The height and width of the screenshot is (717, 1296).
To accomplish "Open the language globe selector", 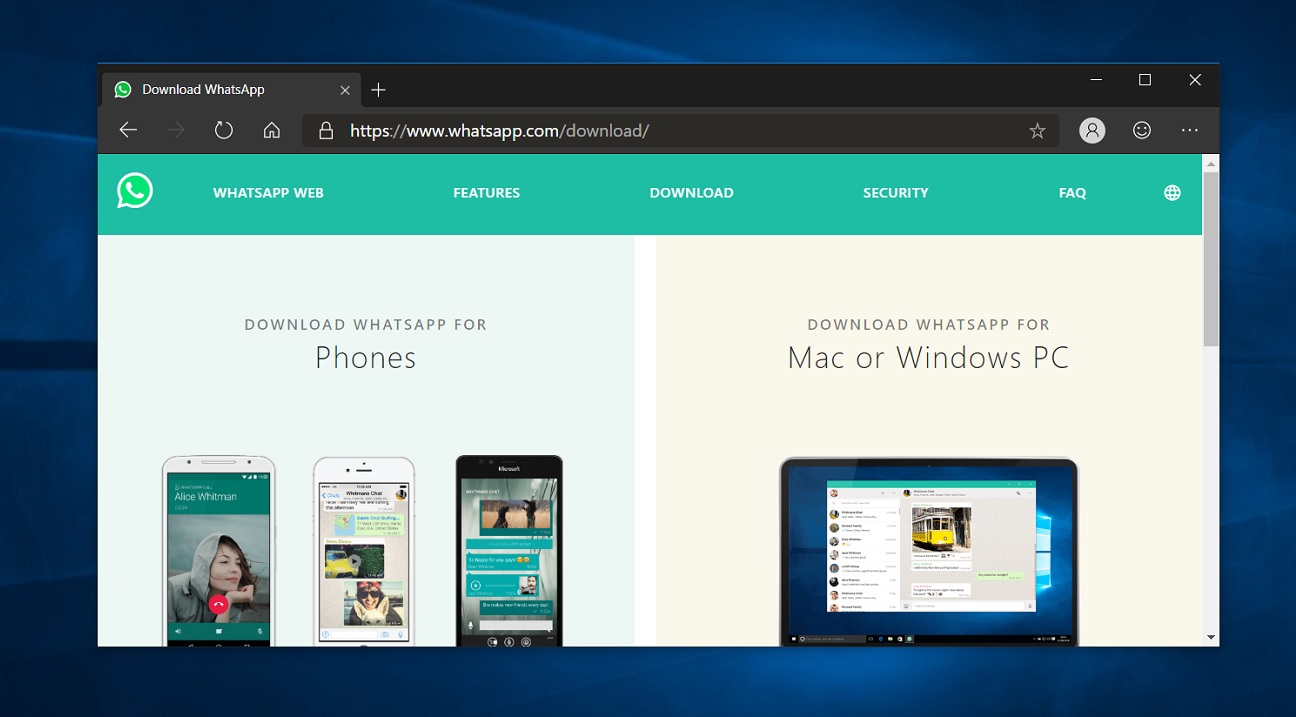I will pyautogui.click(x=1172, y=193).
